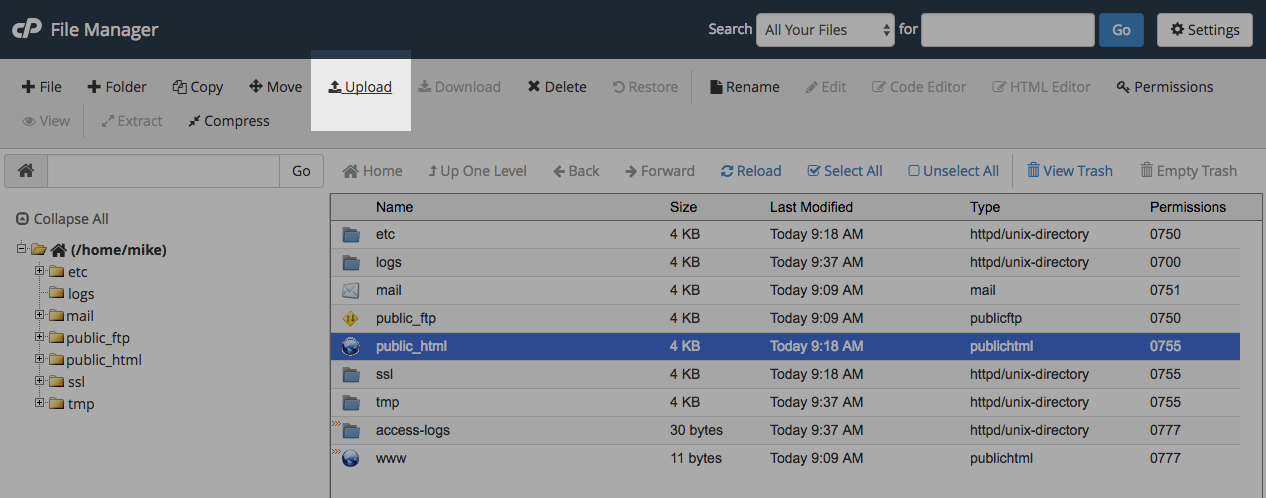1266x498 pixels.
Task: Click the search text input field
Action: coord(1007,30)
